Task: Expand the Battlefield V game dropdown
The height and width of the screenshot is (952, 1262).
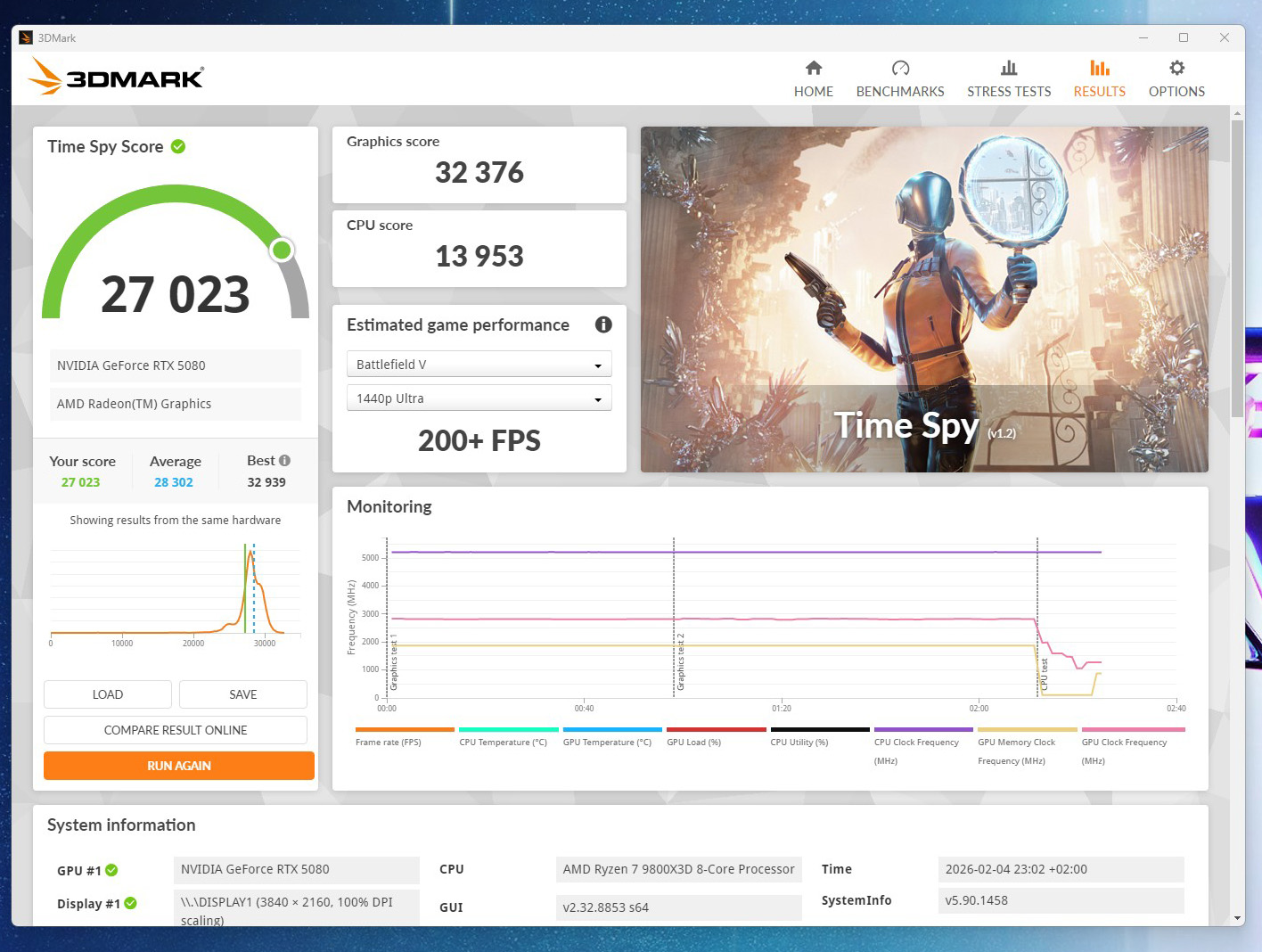Action: point(479,365)
